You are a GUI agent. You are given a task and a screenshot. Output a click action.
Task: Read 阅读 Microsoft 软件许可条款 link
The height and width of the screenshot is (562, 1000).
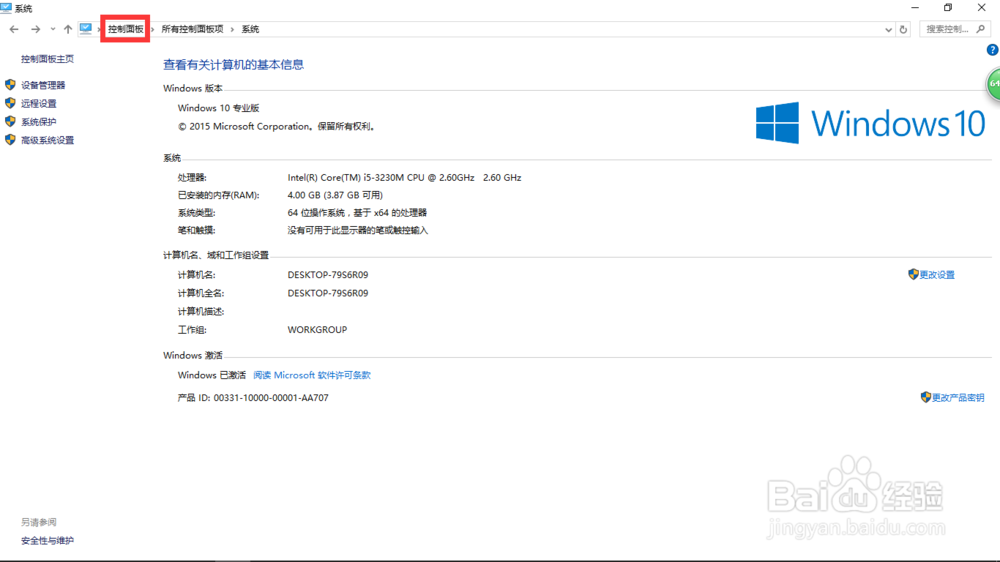click(312, 376)
